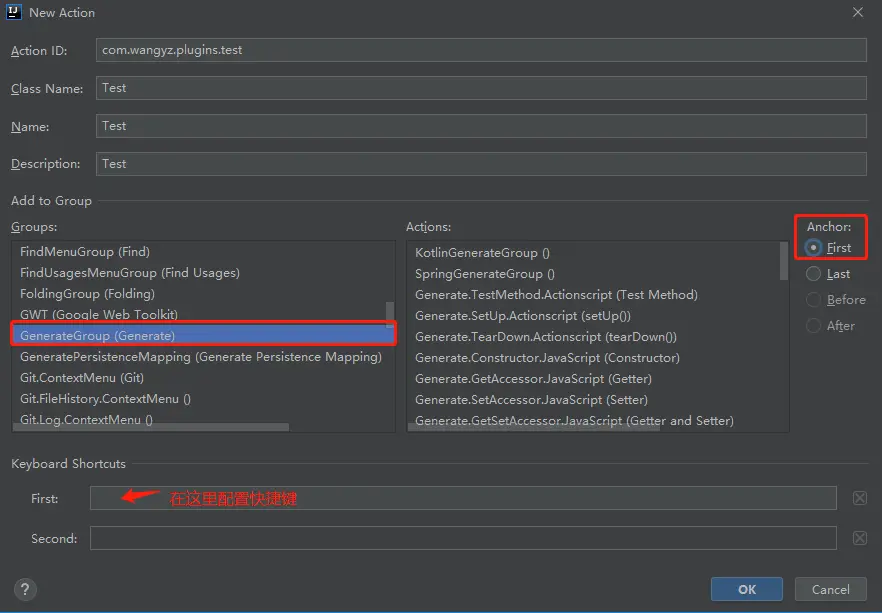
Task: Confirm with the OK button
Action: pos(746,589)
